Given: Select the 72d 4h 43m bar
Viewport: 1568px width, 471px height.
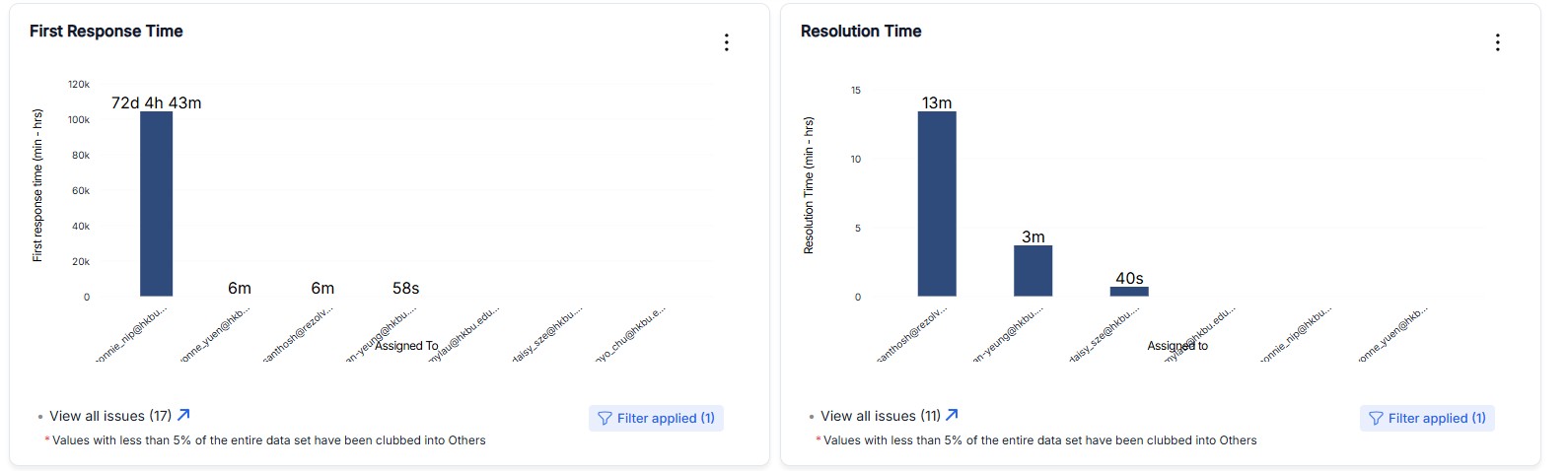Looking at the screenshot, I should pyautogui.click(x=156, y=204).
